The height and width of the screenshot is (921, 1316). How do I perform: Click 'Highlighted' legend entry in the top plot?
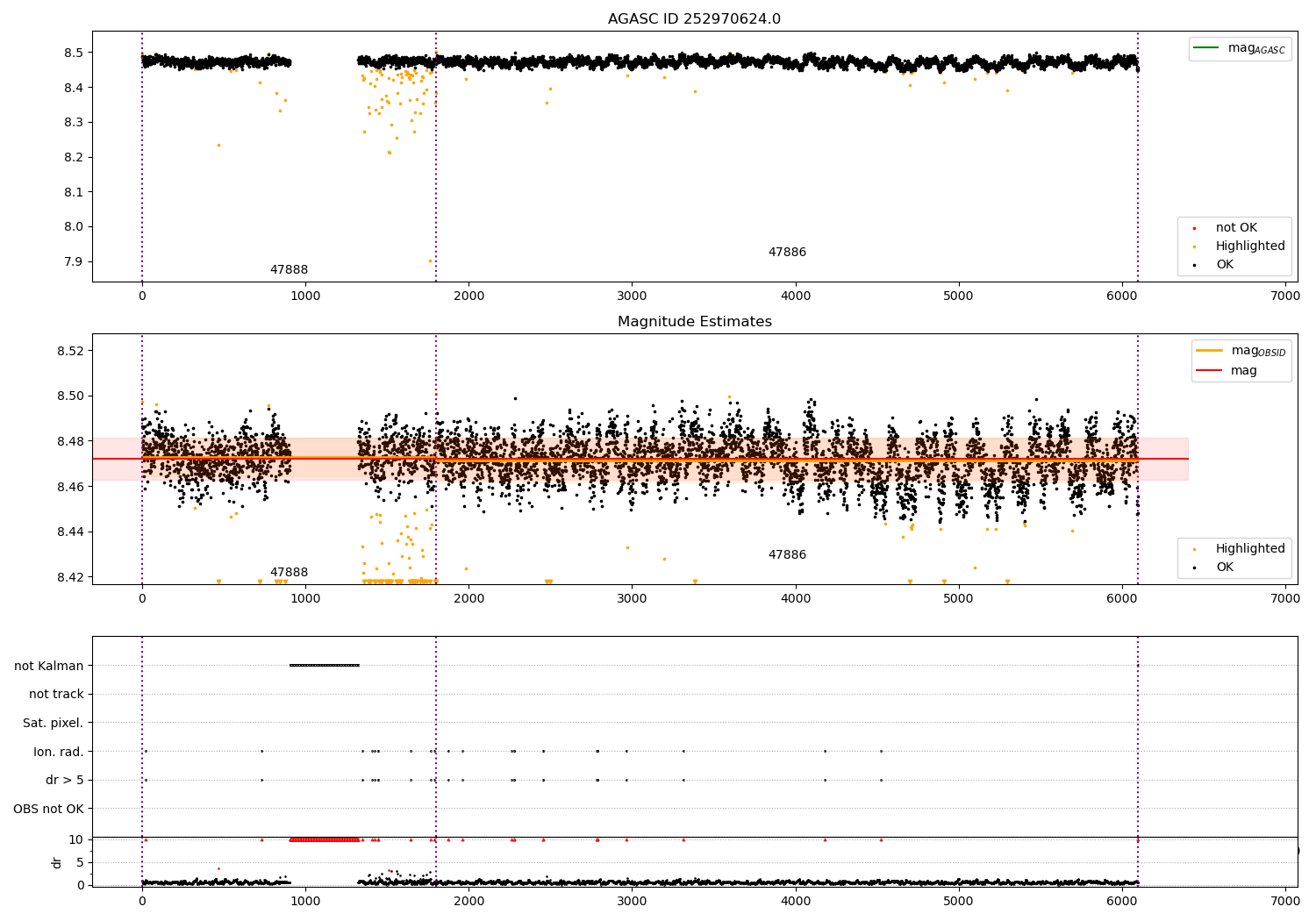tap(1250, 246)
